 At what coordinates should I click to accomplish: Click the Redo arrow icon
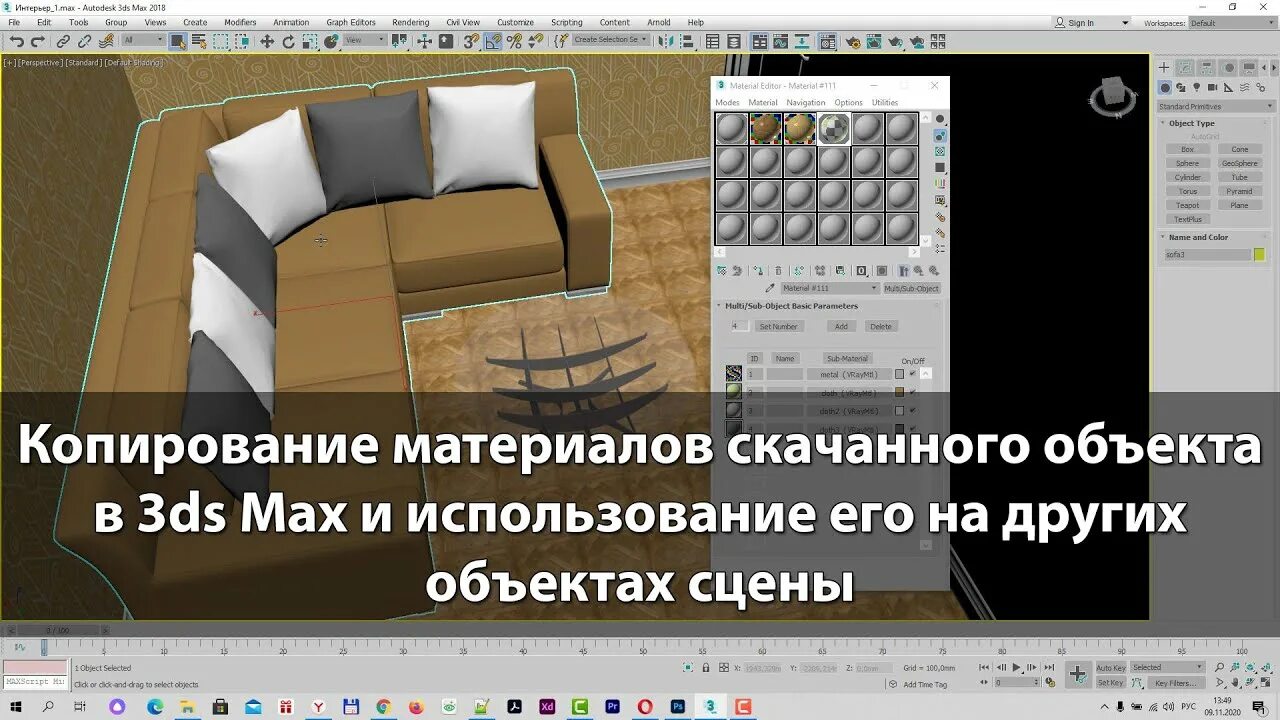click(x=38, y=41)
